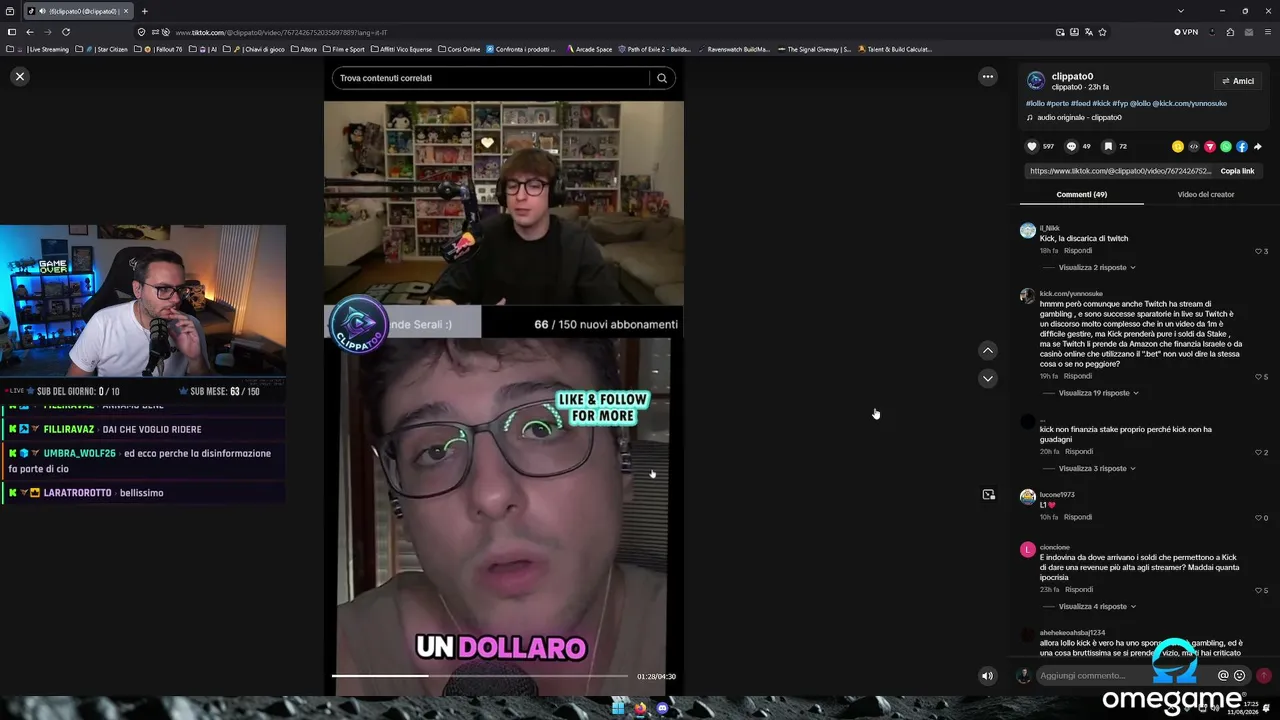Screen dimensions: 1280x720
Task: Reload the page in the browser
Action: pos(66,32)
